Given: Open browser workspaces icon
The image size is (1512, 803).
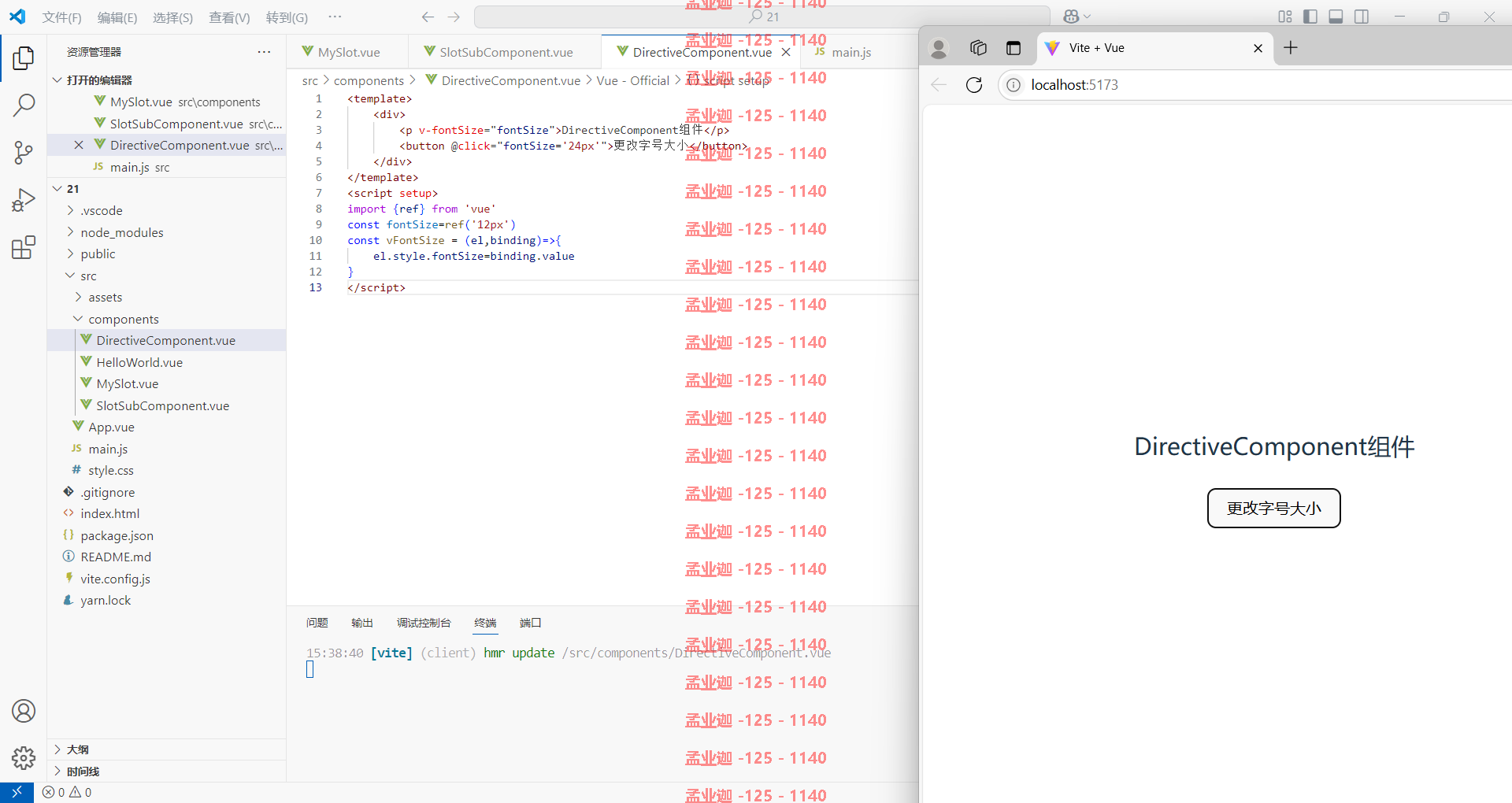Looking at the screenshot, I should pyautogui.click(x=978, y=48).
